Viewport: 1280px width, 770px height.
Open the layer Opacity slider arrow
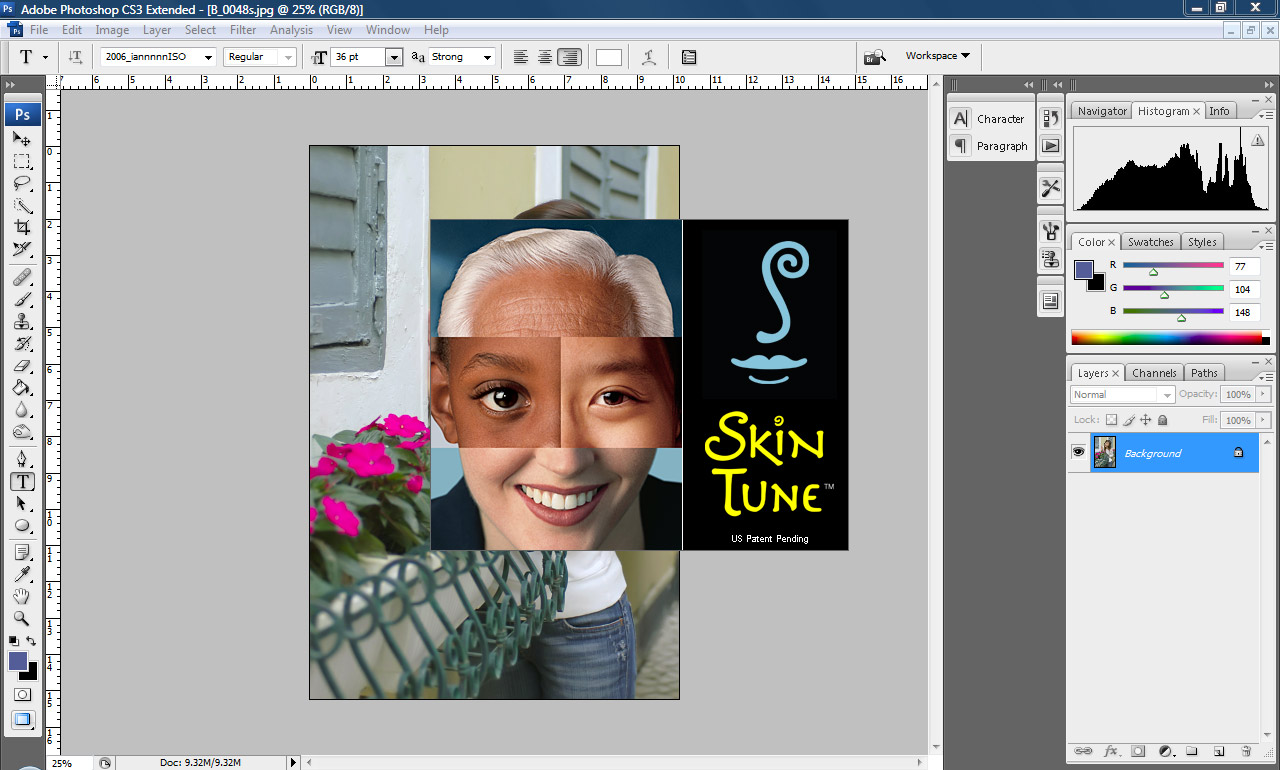pyautogui.click(x=1263, y=394)
